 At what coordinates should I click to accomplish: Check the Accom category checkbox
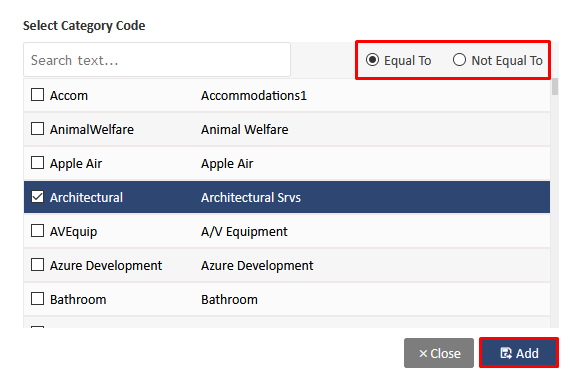click(x=38, y=95)
